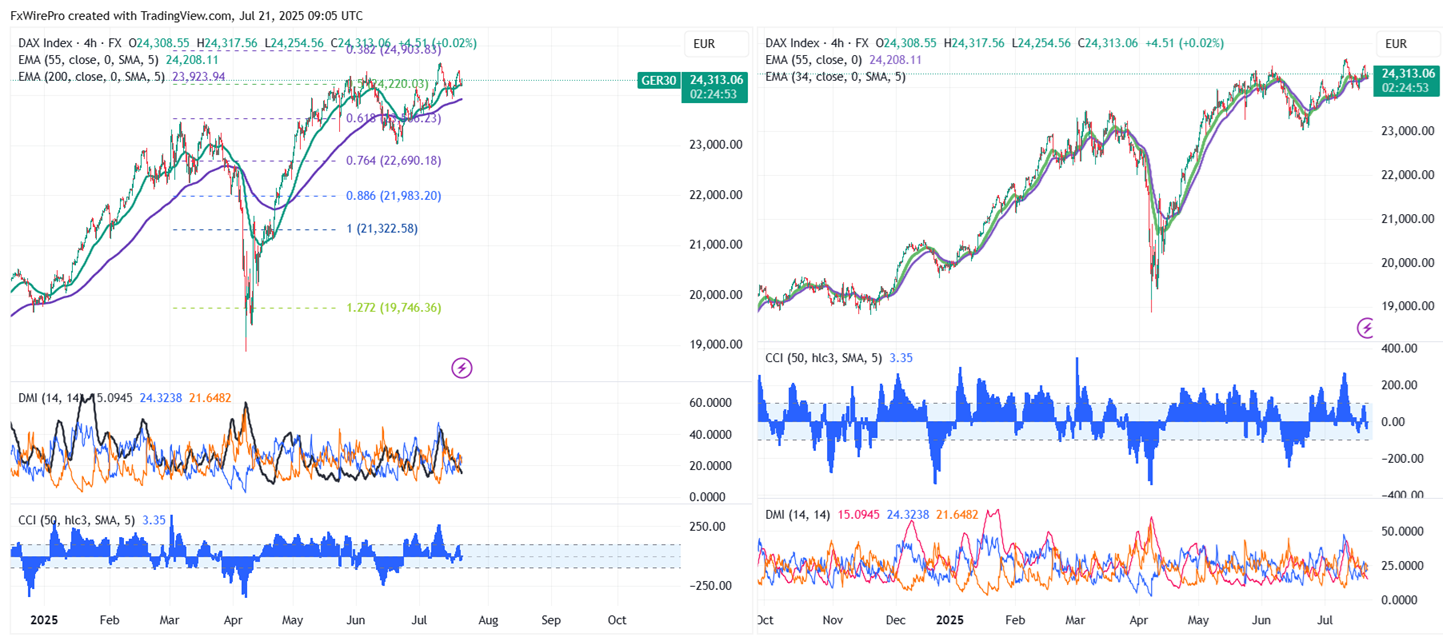
Task: Click Apr on left chart time axis
Action: click(232, 620)
